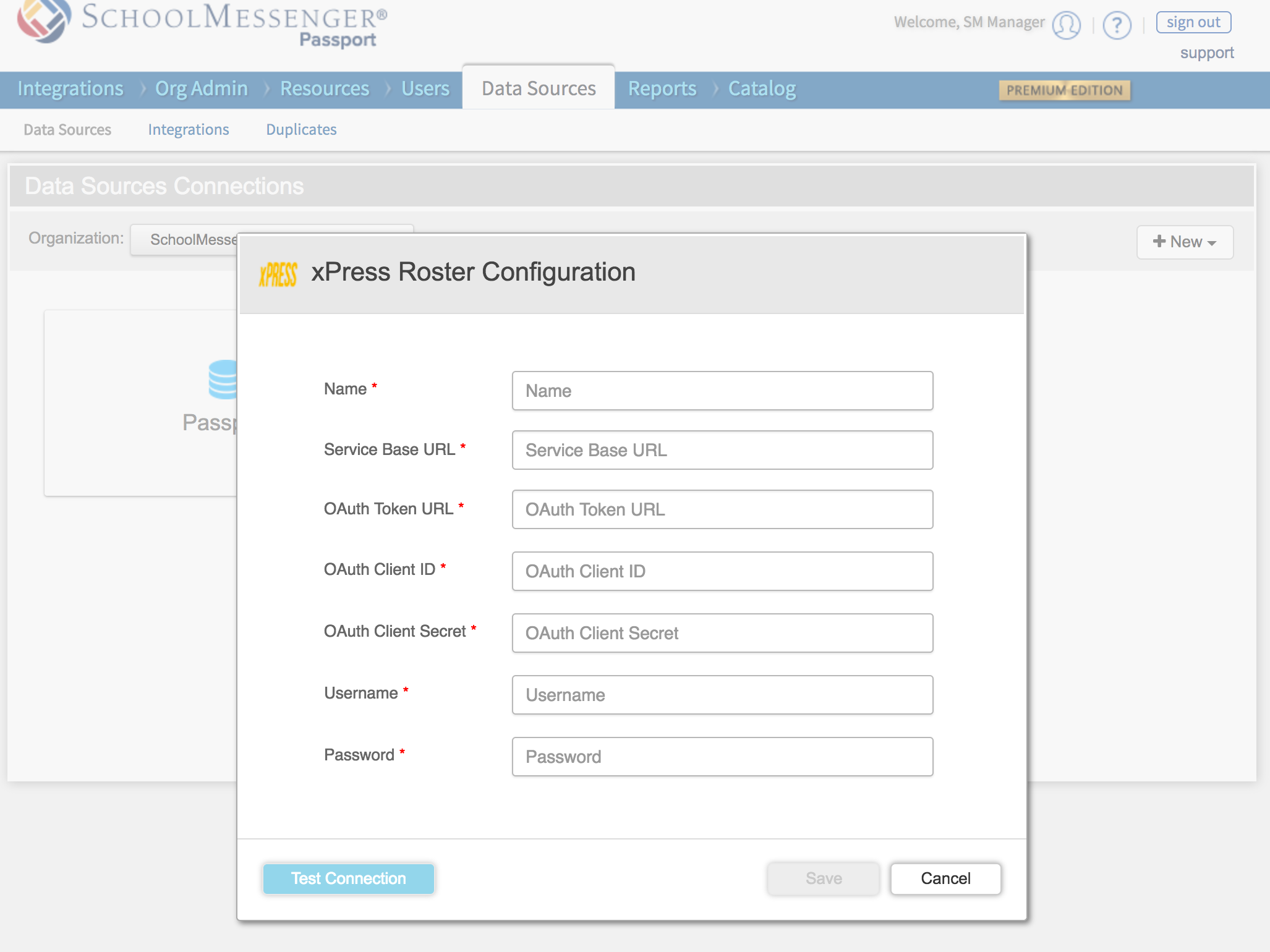Open the support link
This screenshot has width=1270, height=952.
1206,53
